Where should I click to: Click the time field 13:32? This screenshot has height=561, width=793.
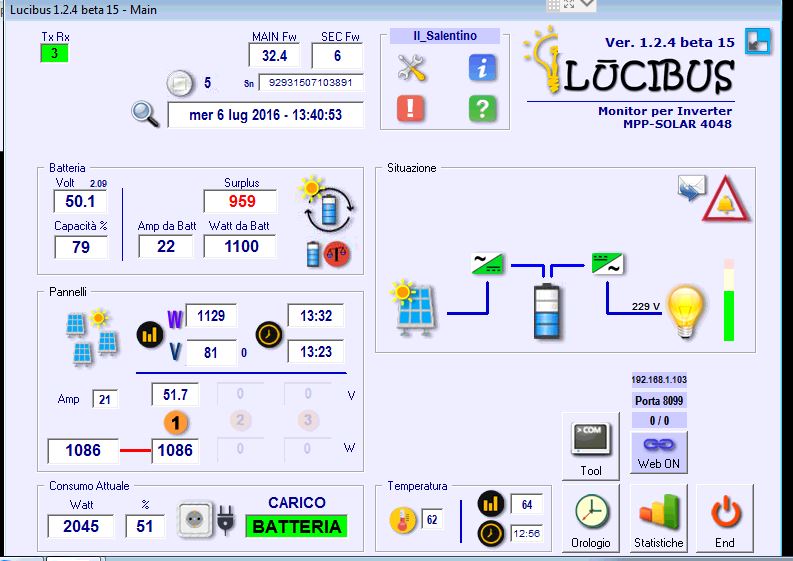click(x=316, y=316)
